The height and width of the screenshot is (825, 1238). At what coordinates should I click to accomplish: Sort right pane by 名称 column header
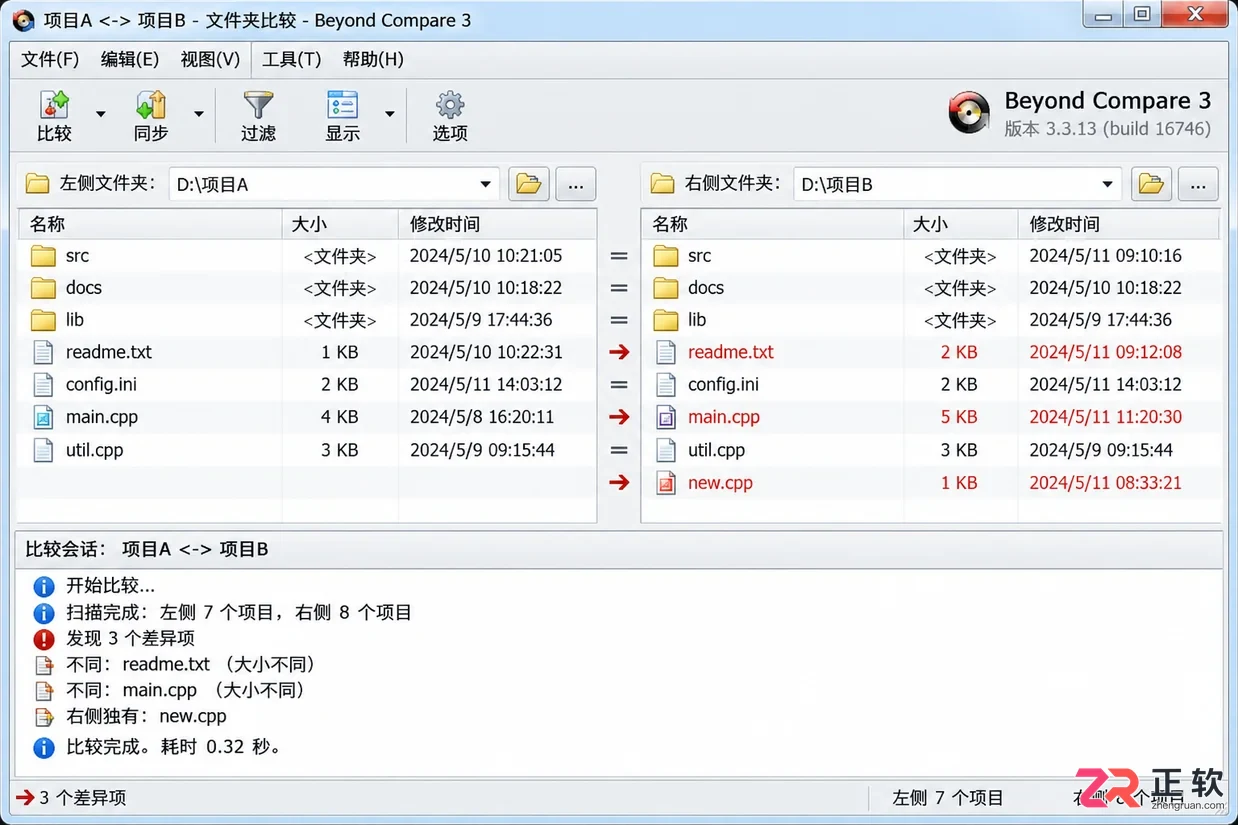772,224
